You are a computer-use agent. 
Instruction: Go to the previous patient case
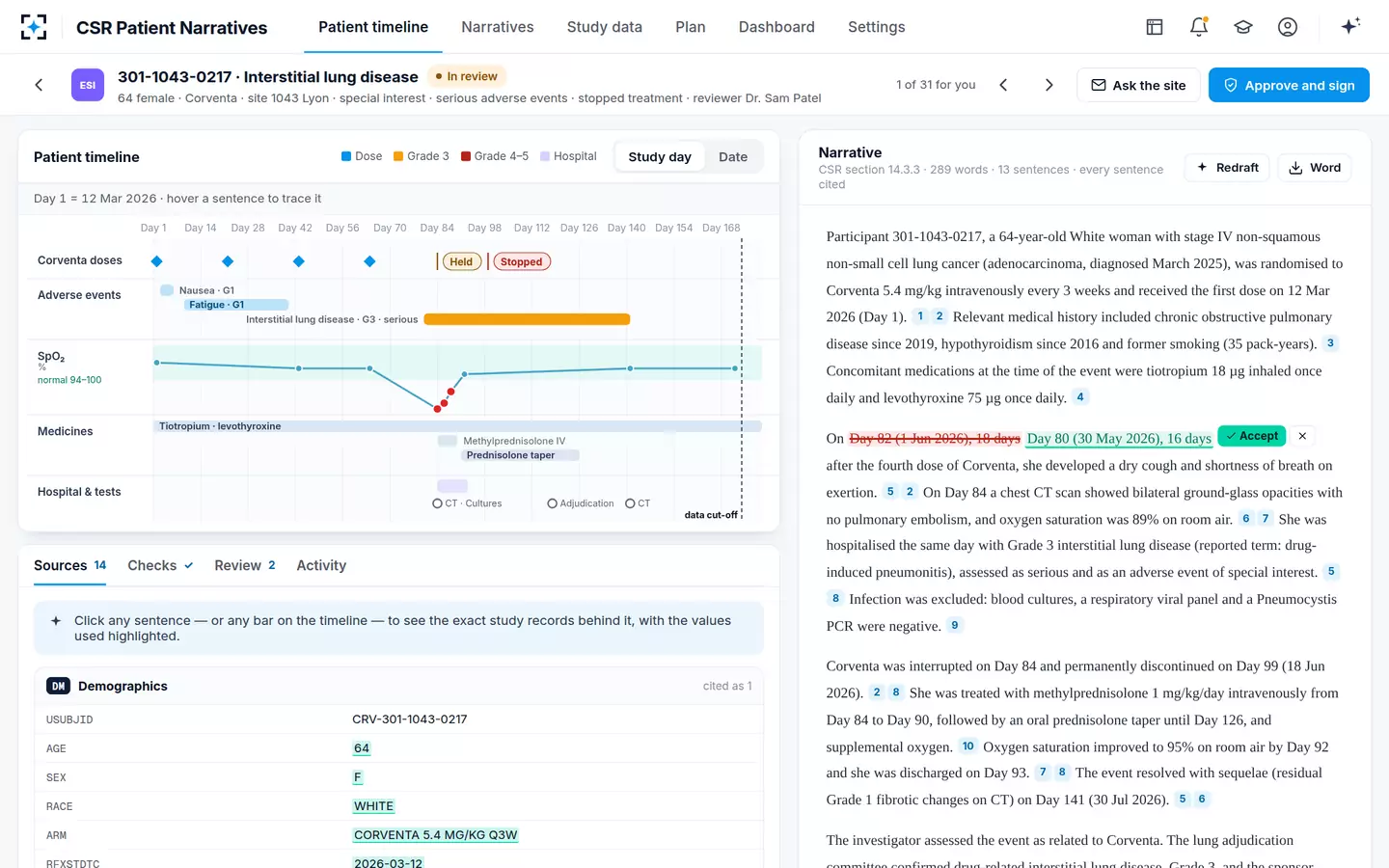tap(1003, 85)
